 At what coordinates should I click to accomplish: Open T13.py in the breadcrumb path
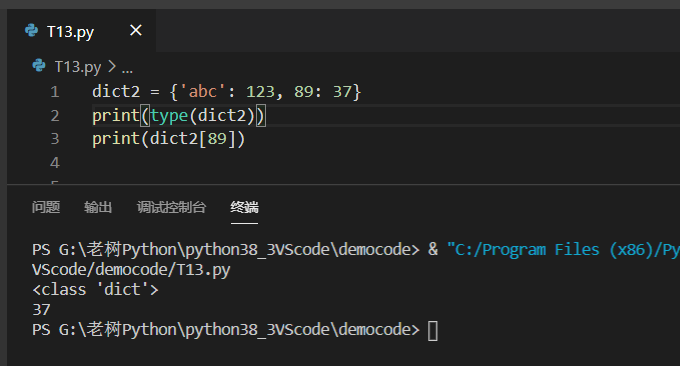pos(78,67)
